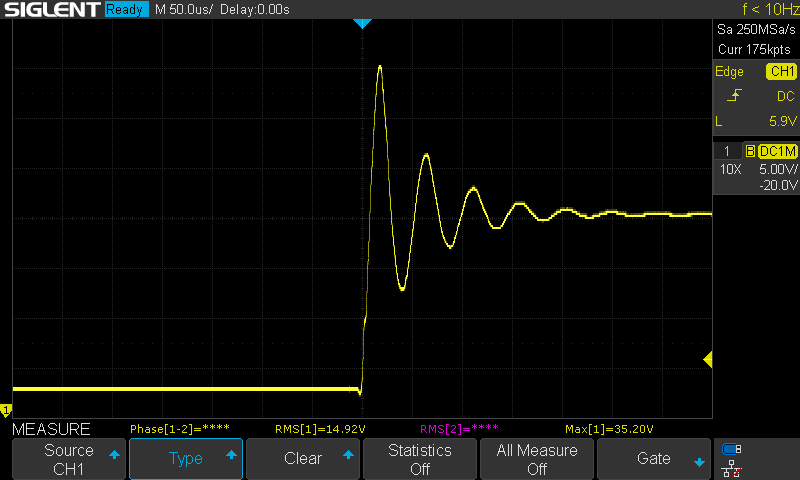Open the MEASURE menu title

(51, 429)
